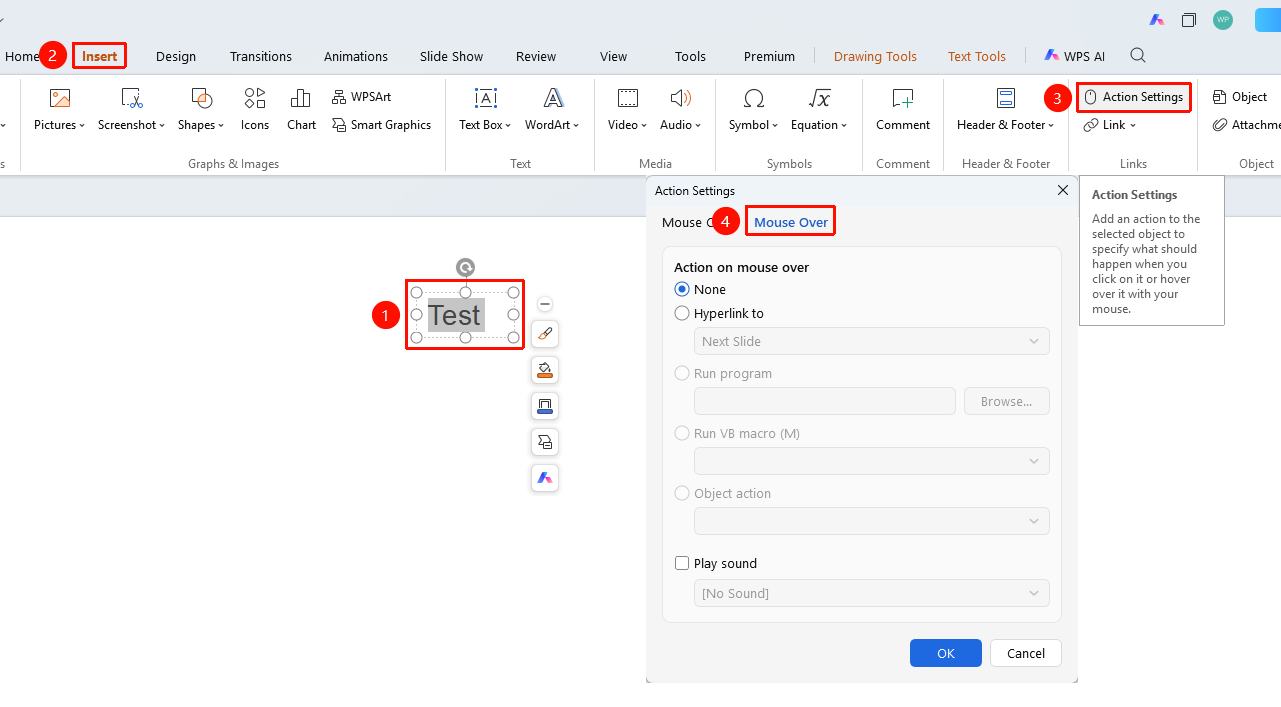Open the Pictures insert tool
This screenshot has width=1281, height=707.
60,110
